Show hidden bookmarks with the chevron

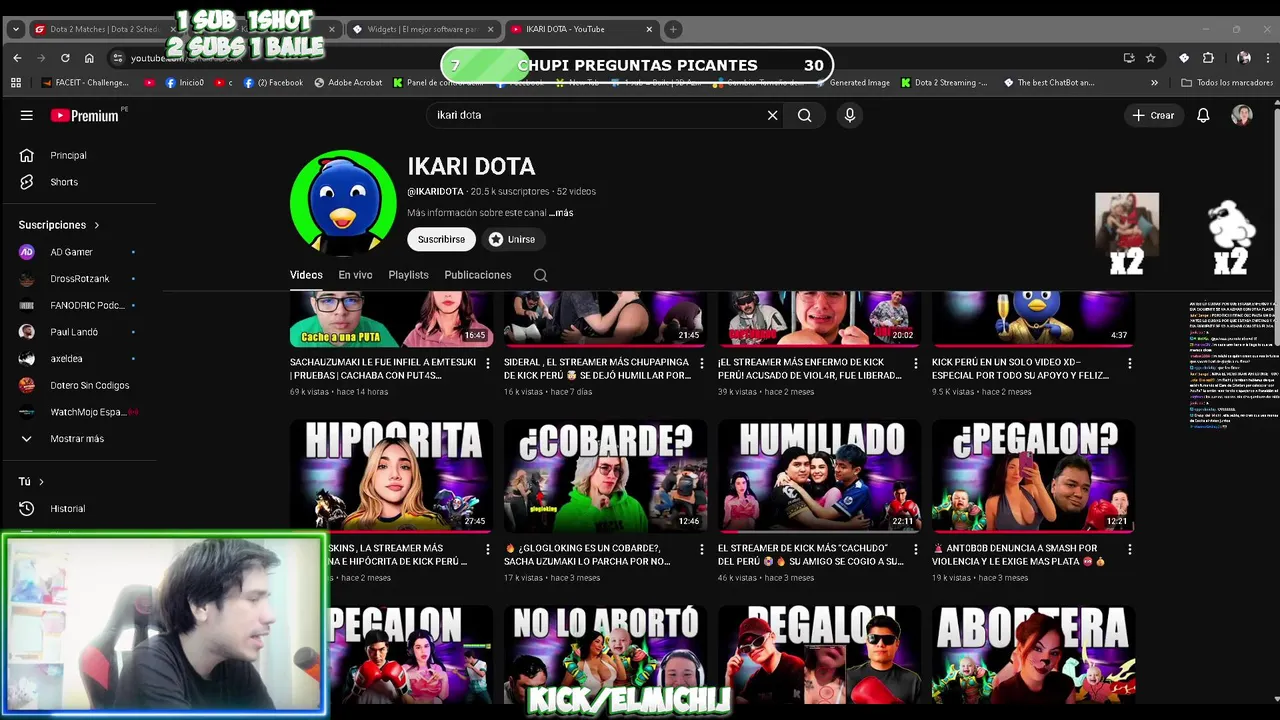(1154, 83)
